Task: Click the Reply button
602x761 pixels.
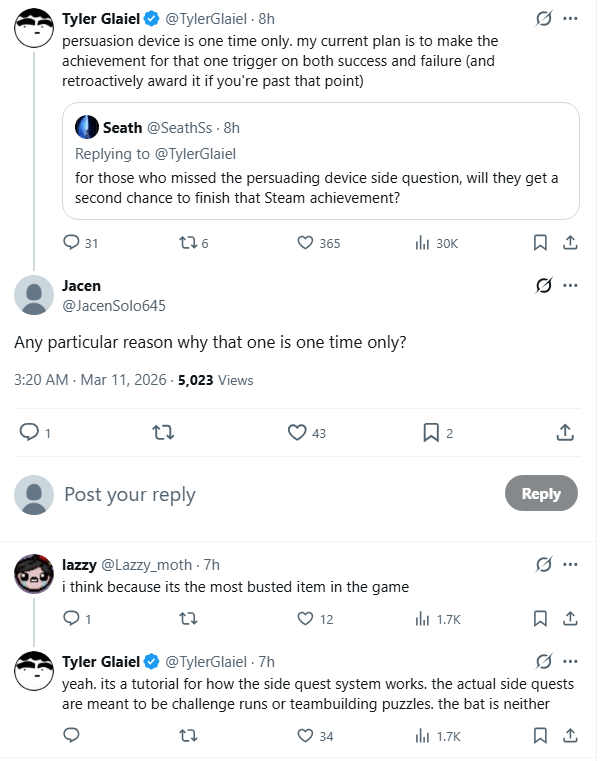Action: (541, 494)
